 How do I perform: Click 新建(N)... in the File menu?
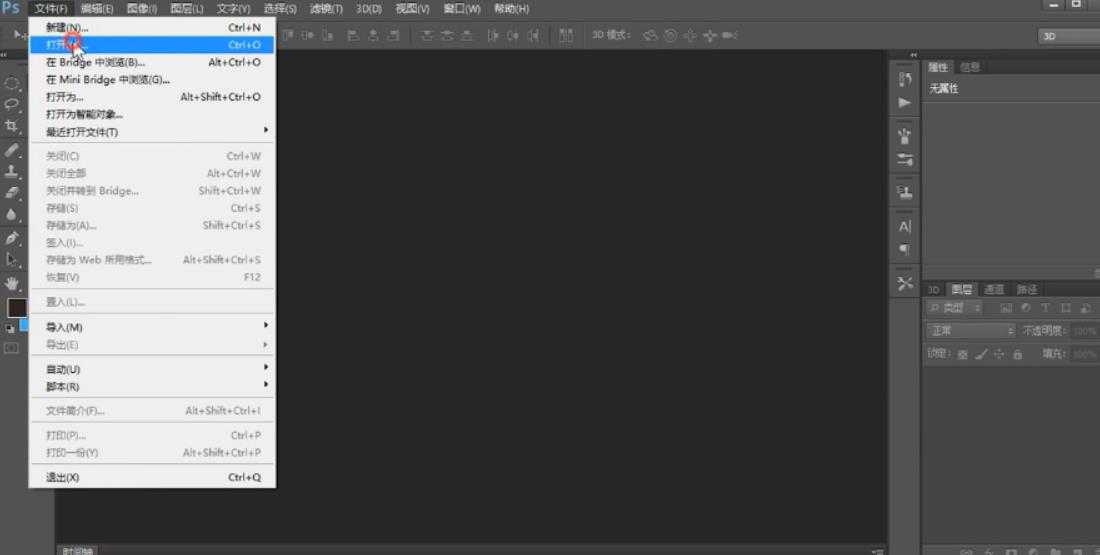[x=152, y=27]
